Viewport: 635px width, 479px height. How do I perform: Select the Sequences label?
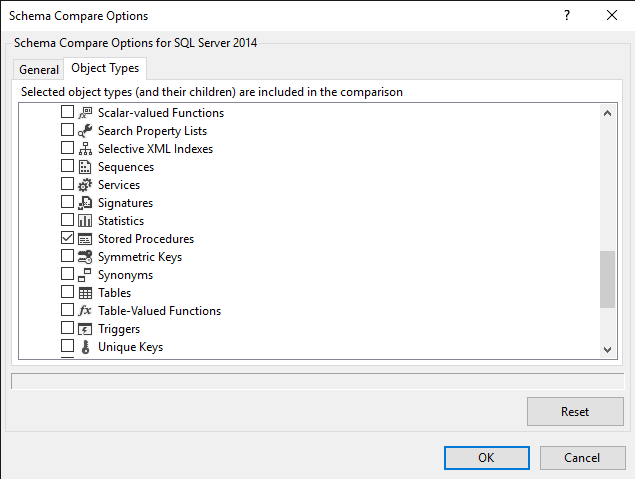(126, 167)
